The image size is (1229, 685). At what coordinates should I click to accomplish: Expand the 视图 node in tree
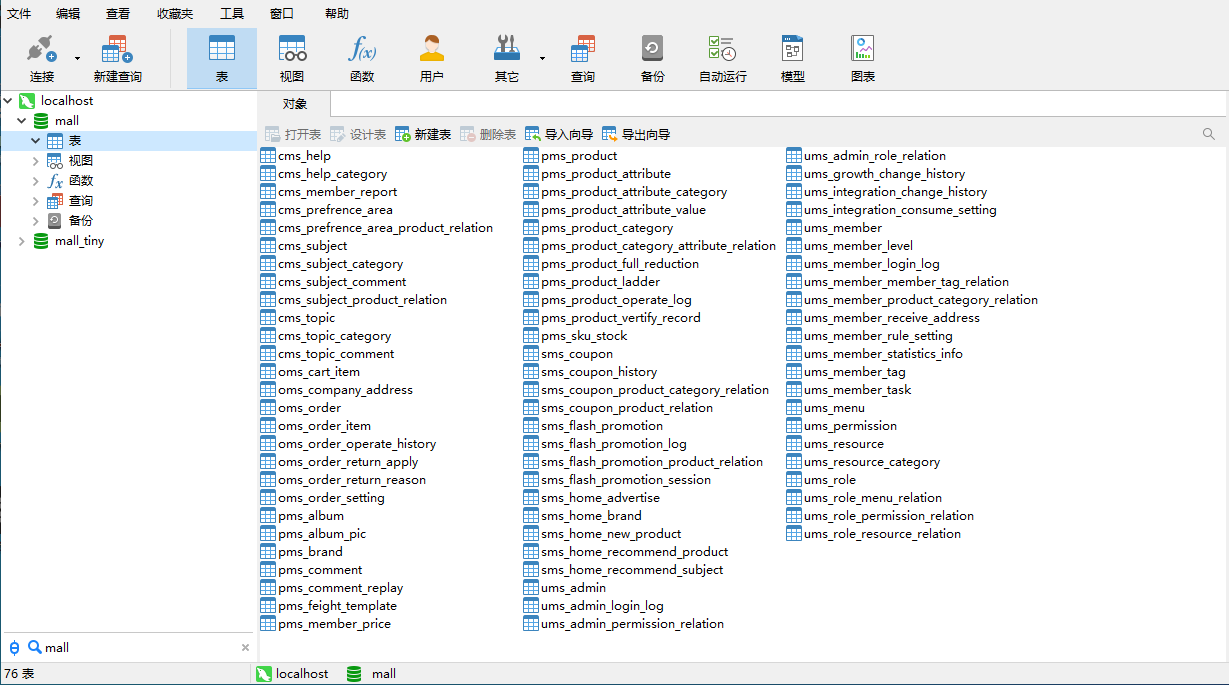pyautogui.click(x=36, y=161)
